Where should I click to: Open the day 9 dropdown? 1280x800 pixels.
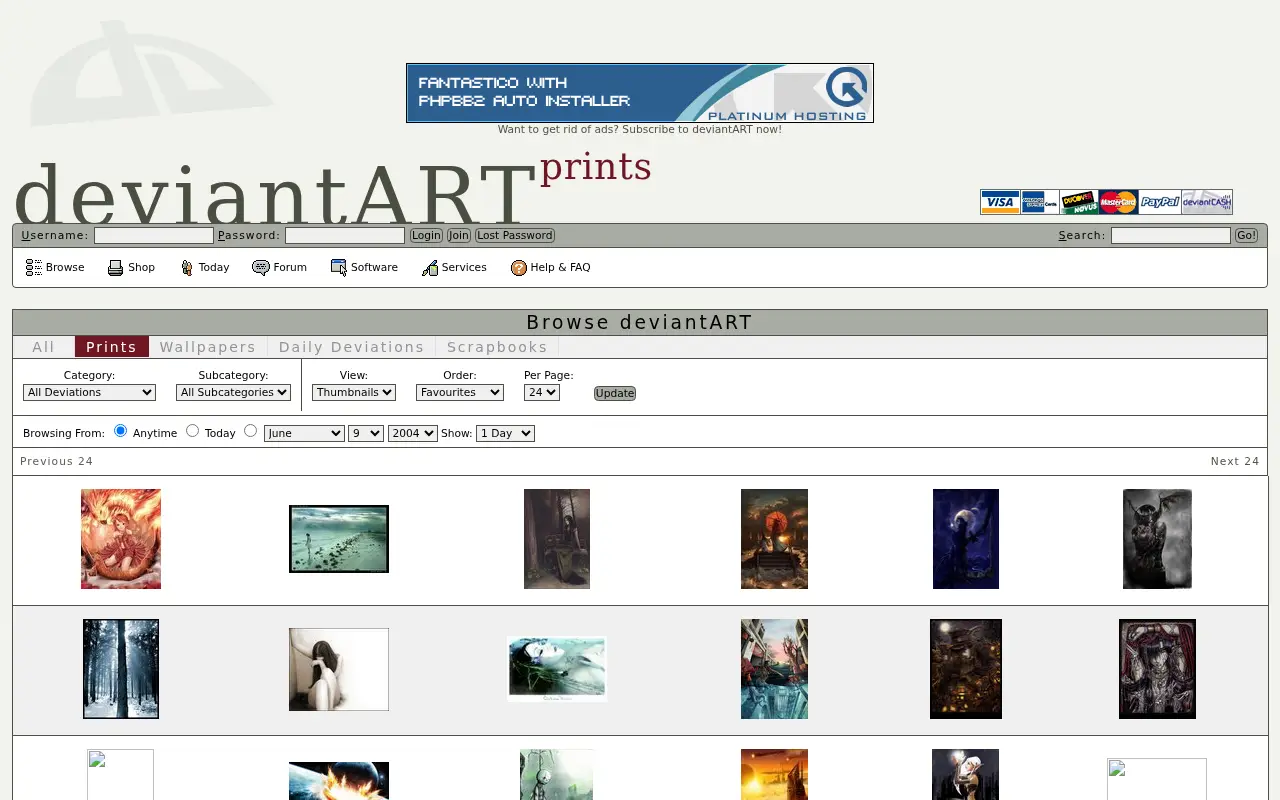pyautogui.click(x=366, y=433)
